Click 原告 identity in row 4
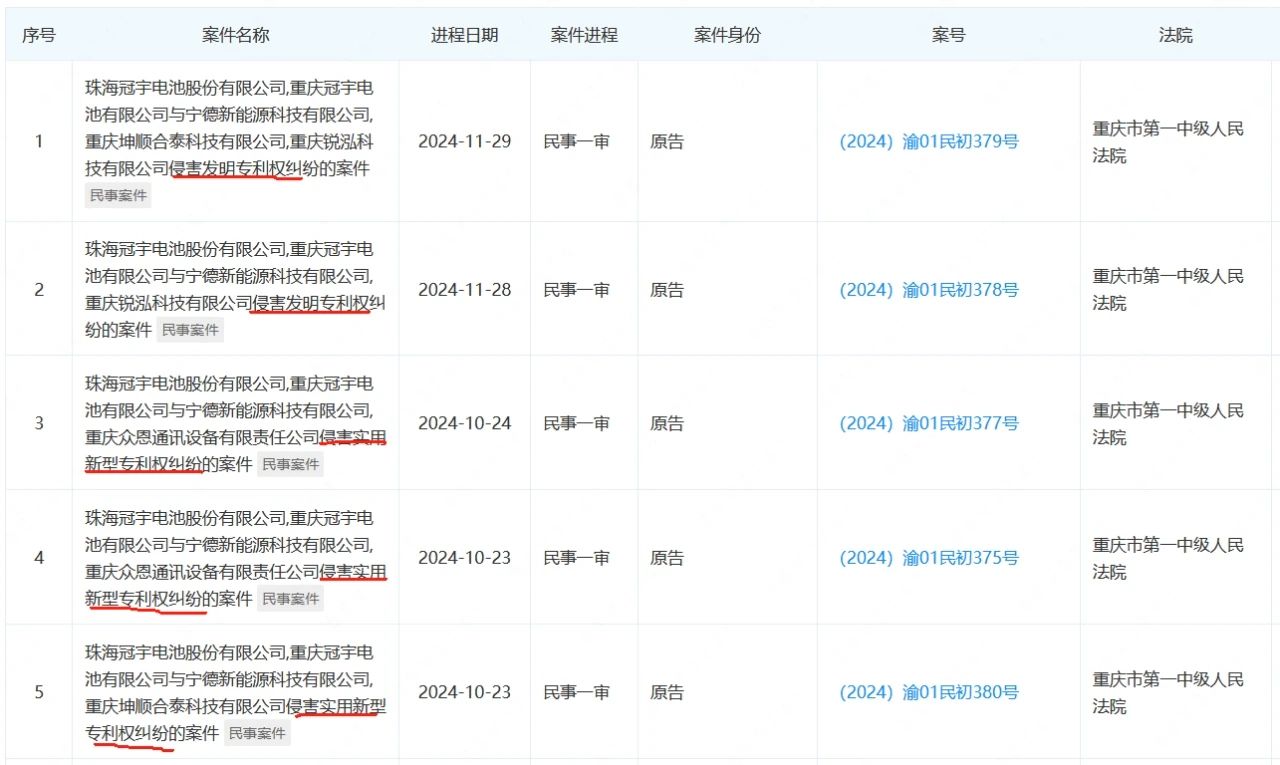The height and width of the screenshot is (765, 1280). click(667, 558)
